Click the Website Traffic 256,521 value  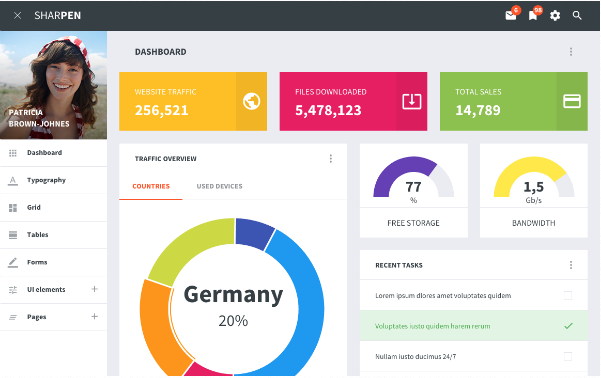point(161,110)
